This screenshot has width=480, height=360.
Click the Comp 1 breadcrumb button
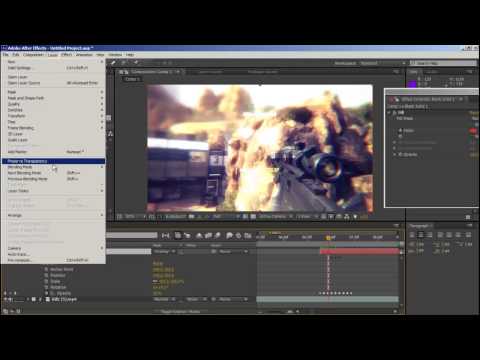(133, 79)
